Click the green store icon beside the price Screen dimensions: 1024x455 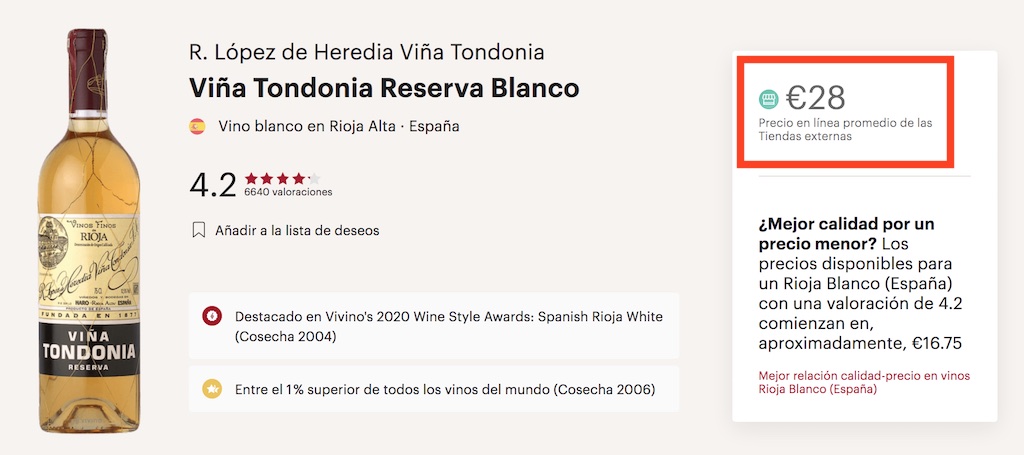768,98
